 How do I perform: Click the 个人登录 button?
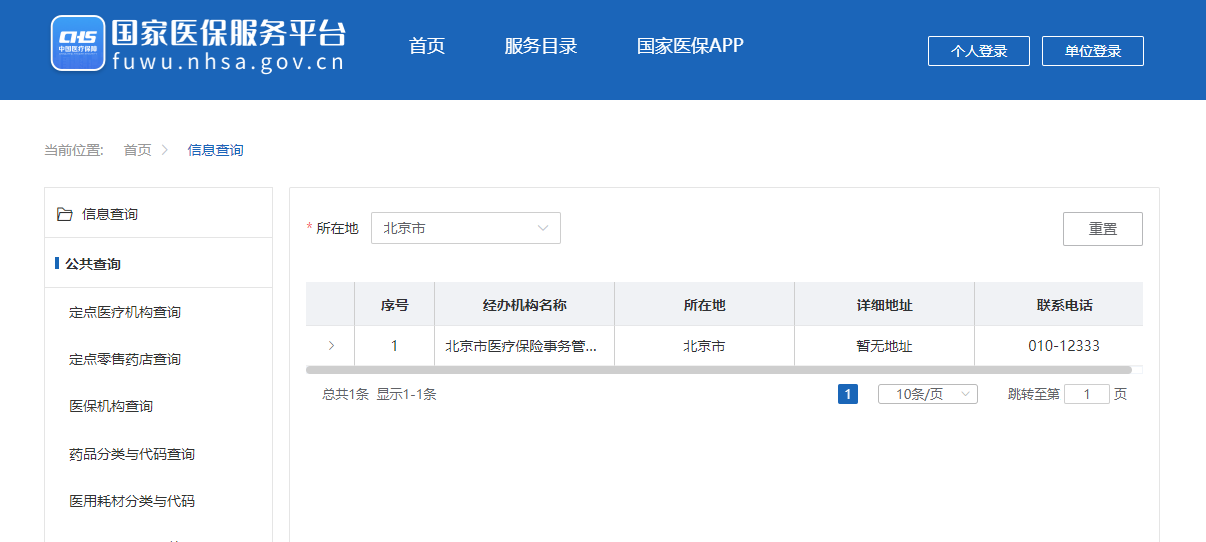click(x=978, y=51)
